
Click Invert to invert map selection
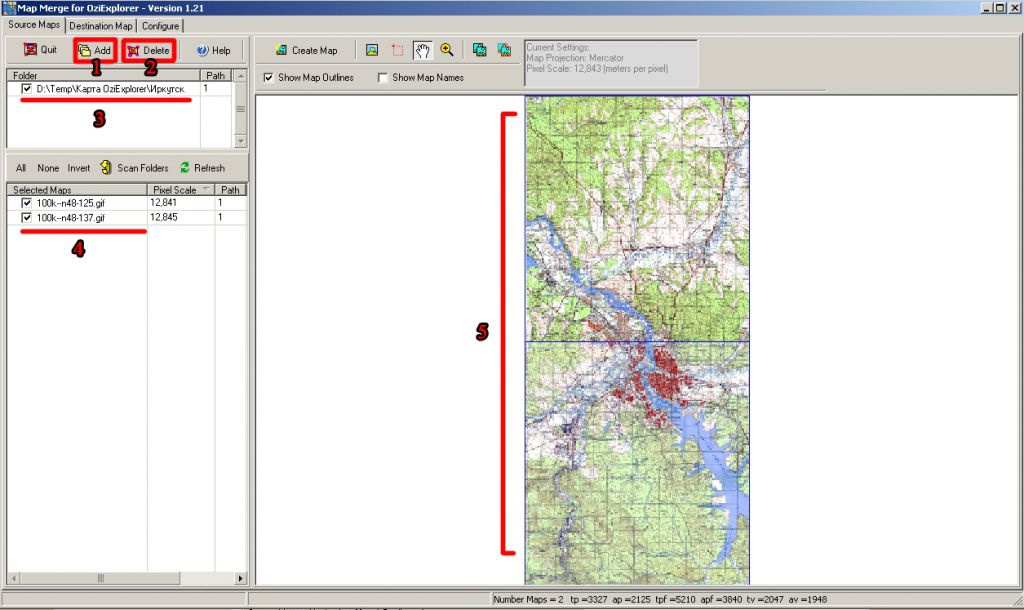(x=79, y=168)
